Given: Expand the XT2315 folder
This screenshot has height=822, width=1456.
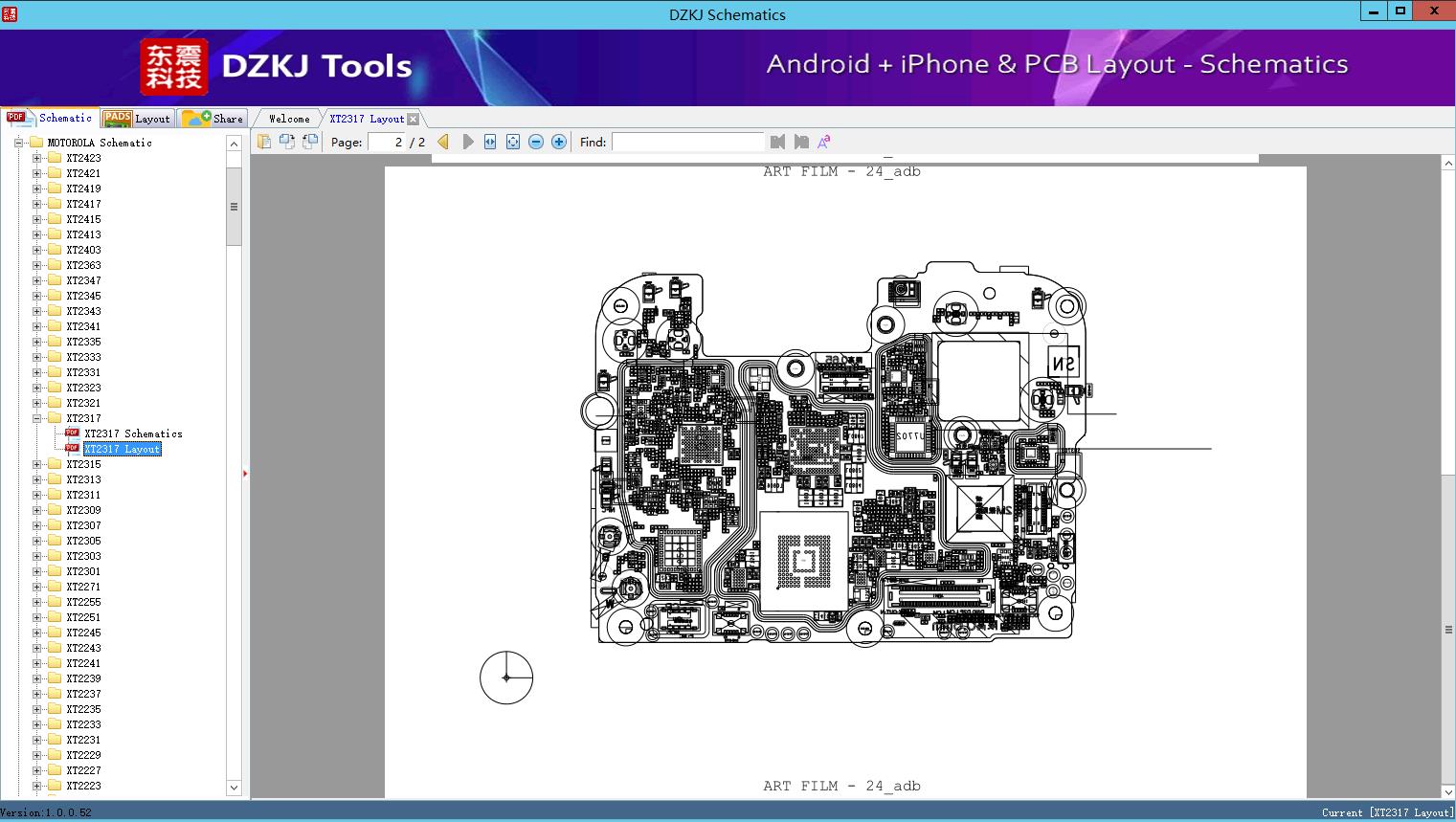Looking at the screenshot, I should pos(36,464).
